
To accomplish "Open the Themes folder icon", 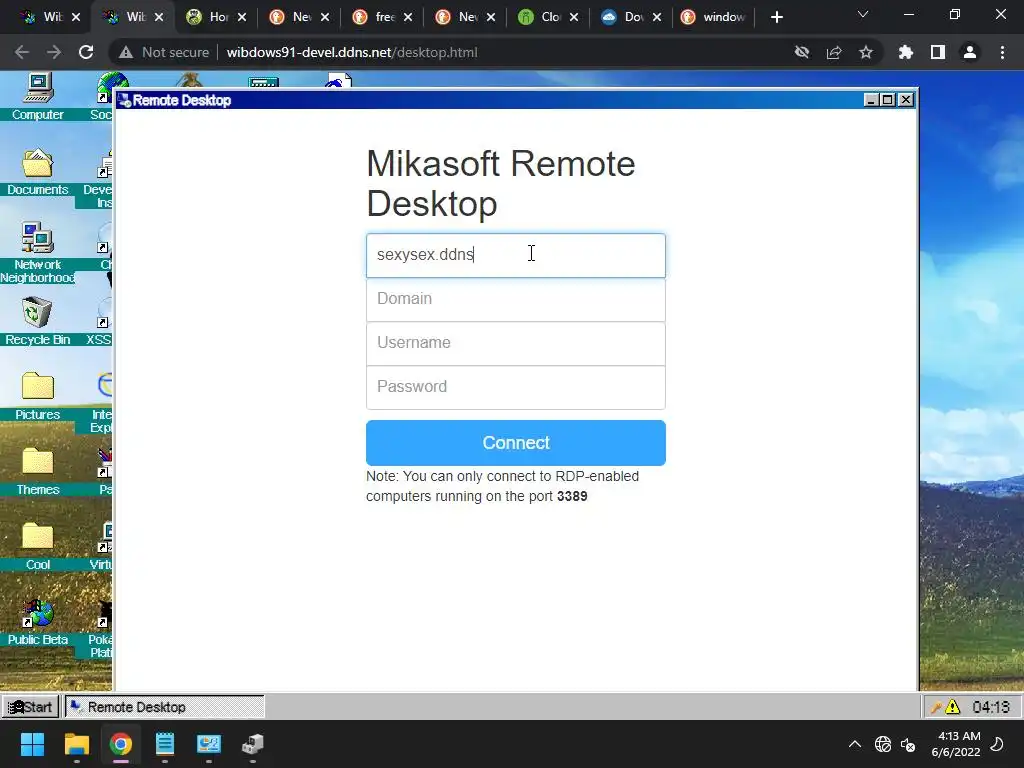I will (x=38, y=472).
